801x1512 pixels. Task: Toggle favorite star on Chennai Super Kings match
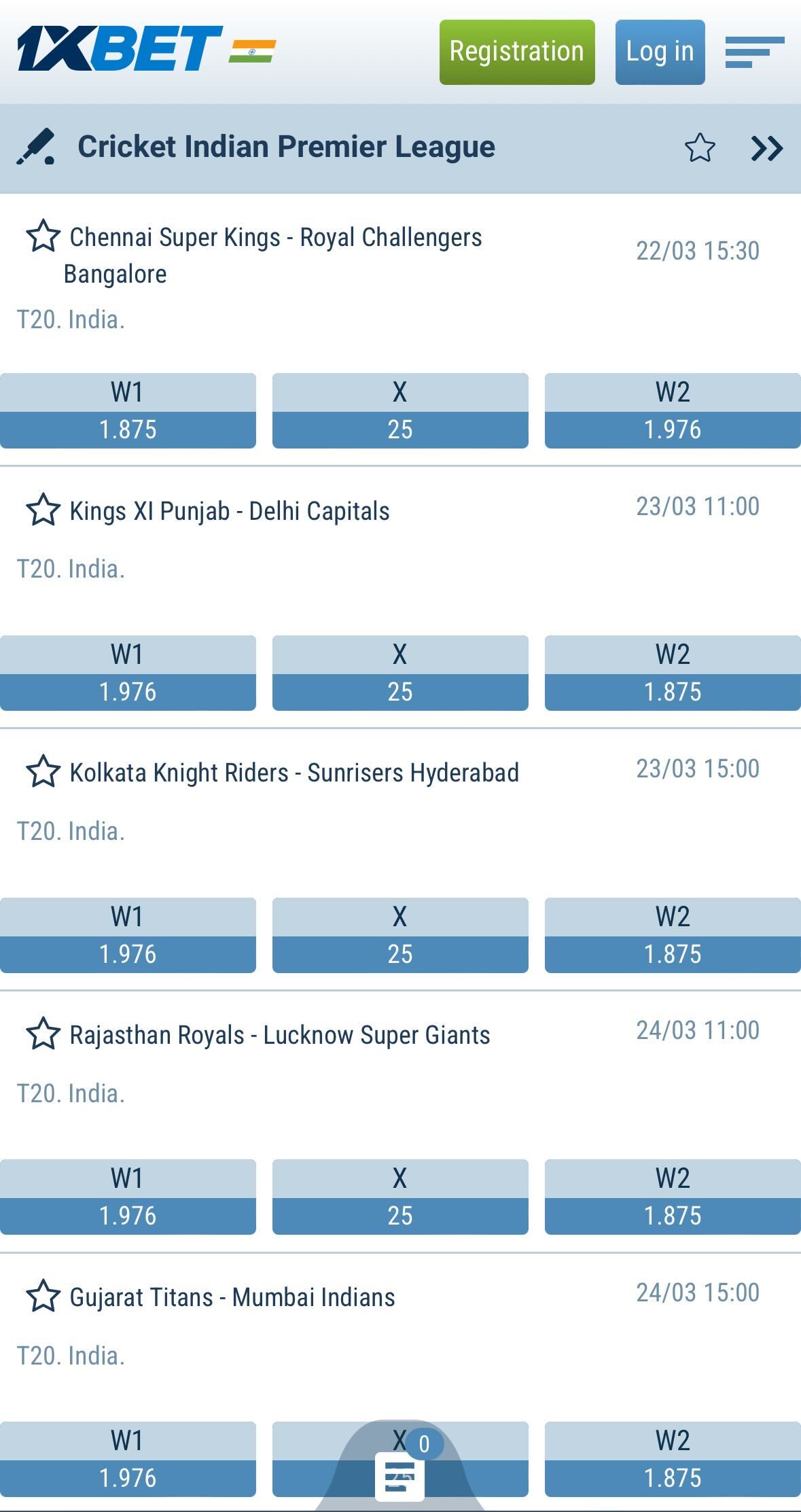[43, 238]
